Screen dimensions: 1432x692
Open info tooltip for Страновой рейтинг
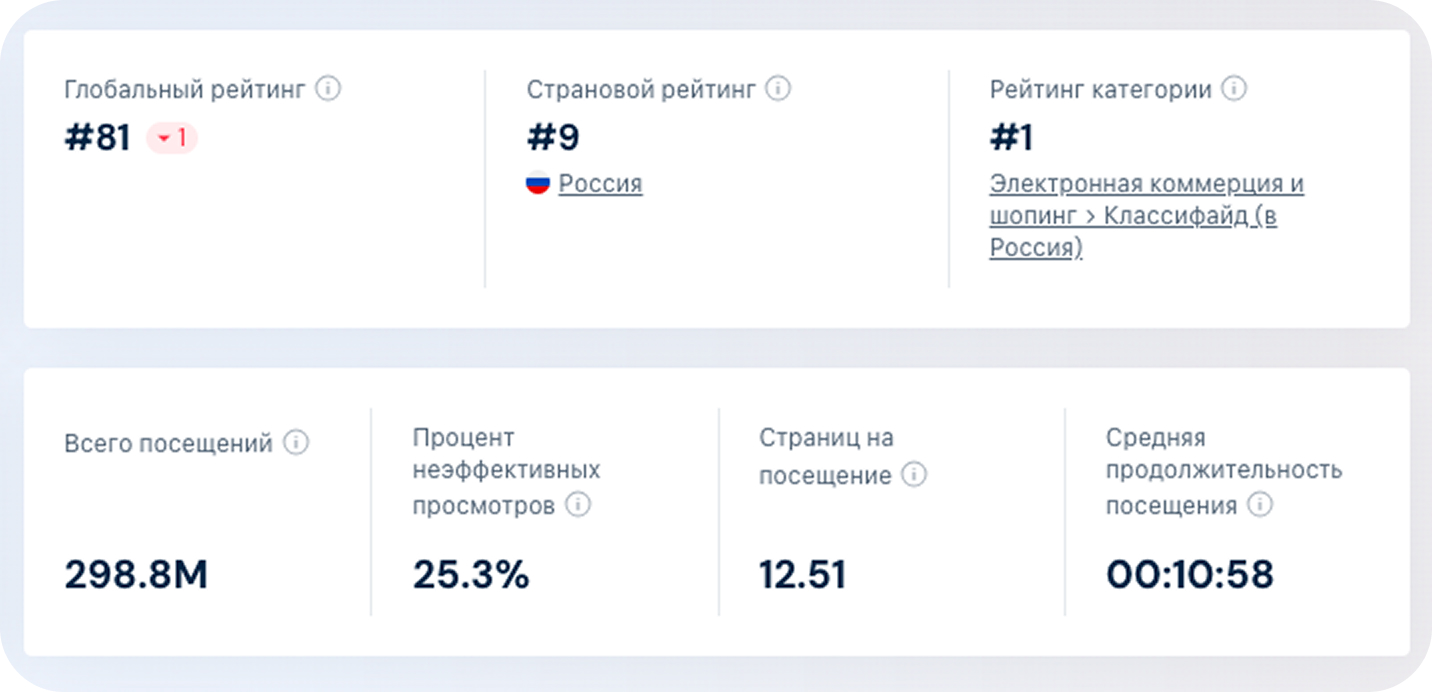click(x=778, y=89)
